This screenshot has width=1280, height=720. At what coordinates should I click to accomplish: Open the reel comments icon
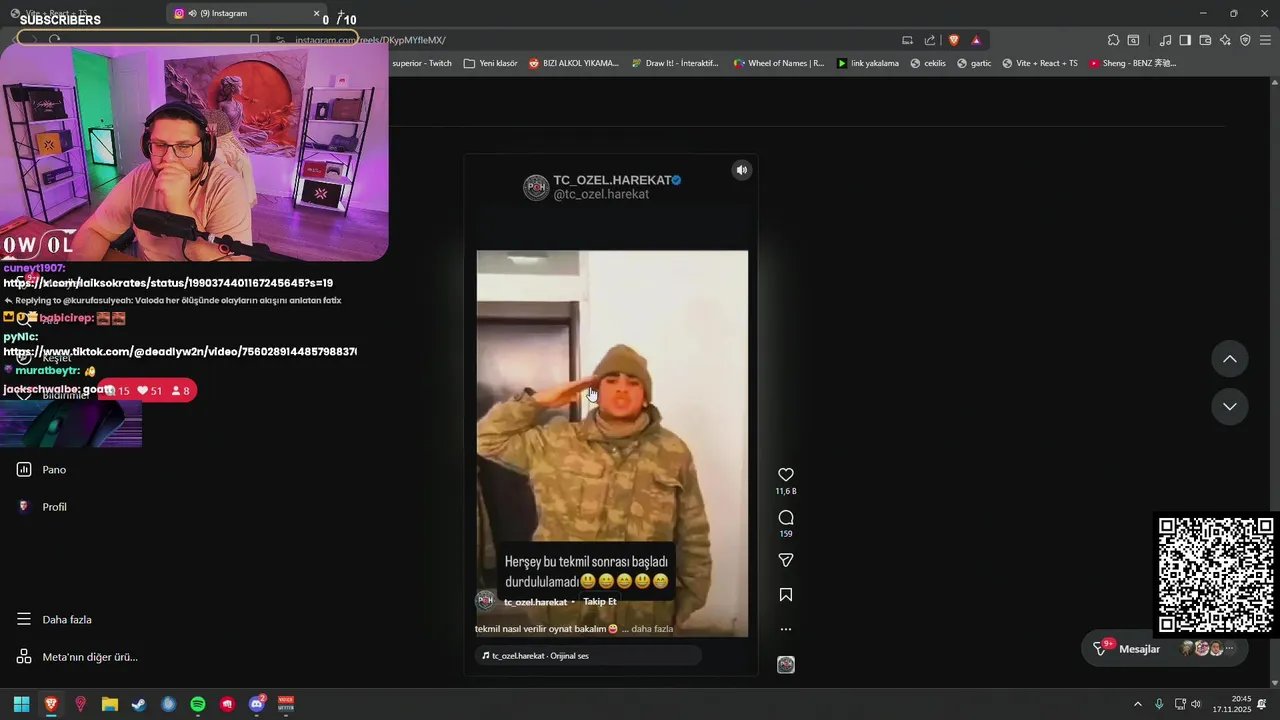786,517
